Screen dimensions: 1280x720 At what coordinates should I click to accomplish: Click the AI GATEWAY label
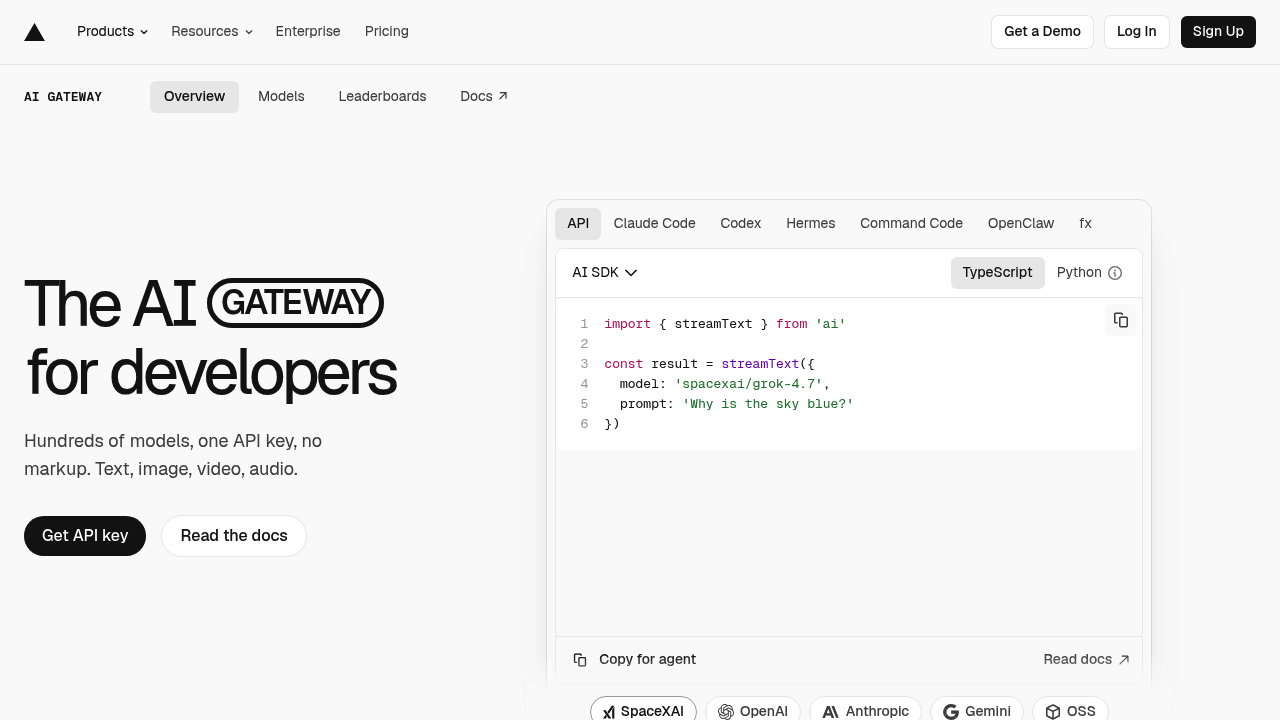coord(63,97)
